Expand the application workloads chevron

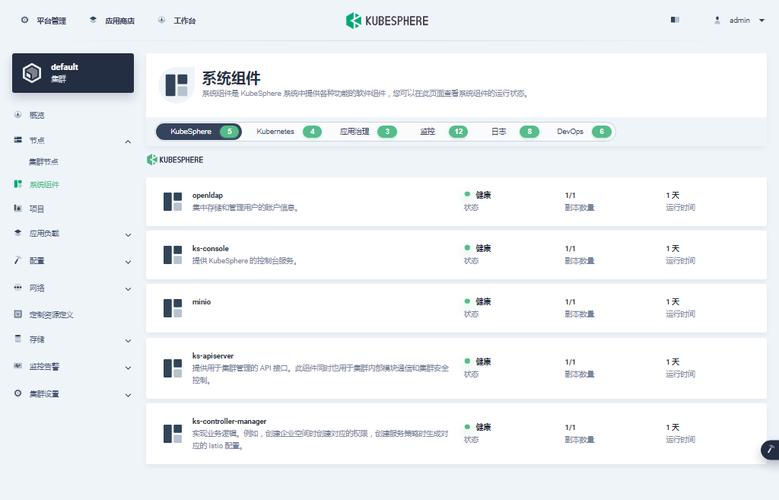tap(128, 235)
